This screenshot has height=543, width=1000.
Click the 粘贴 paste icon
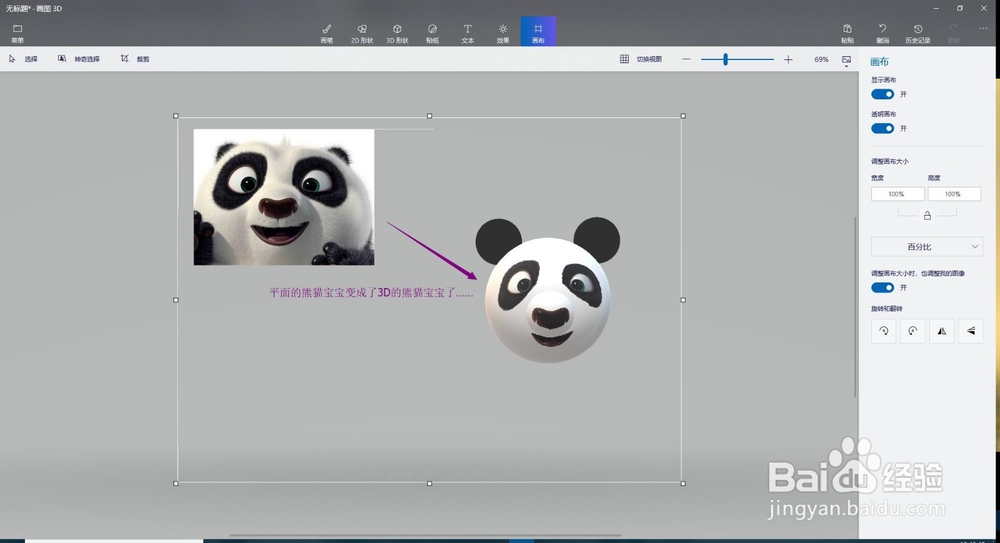pos(847,29)
